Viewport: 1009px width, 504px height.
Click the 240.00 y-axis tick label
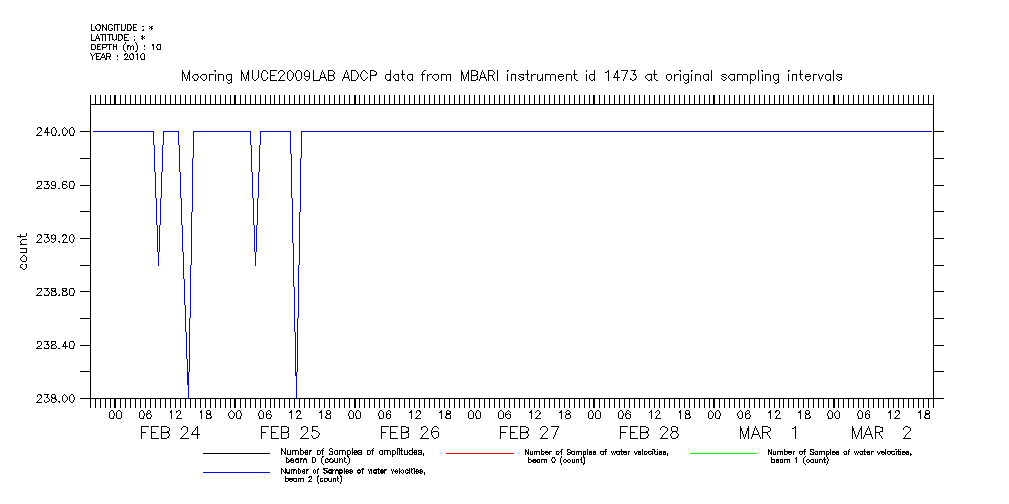[x=57, y=132]
